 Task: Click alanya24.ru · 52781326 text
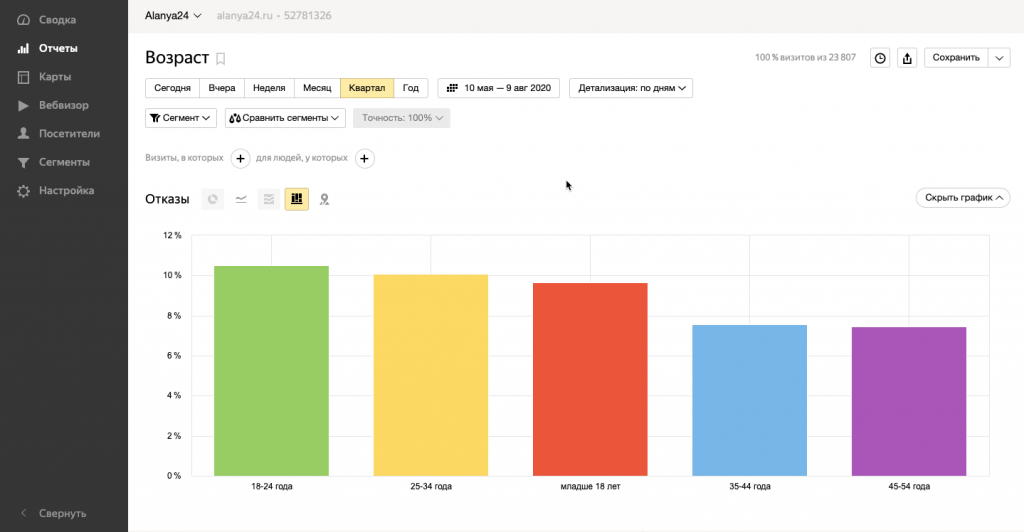click(x=274, y=16)
